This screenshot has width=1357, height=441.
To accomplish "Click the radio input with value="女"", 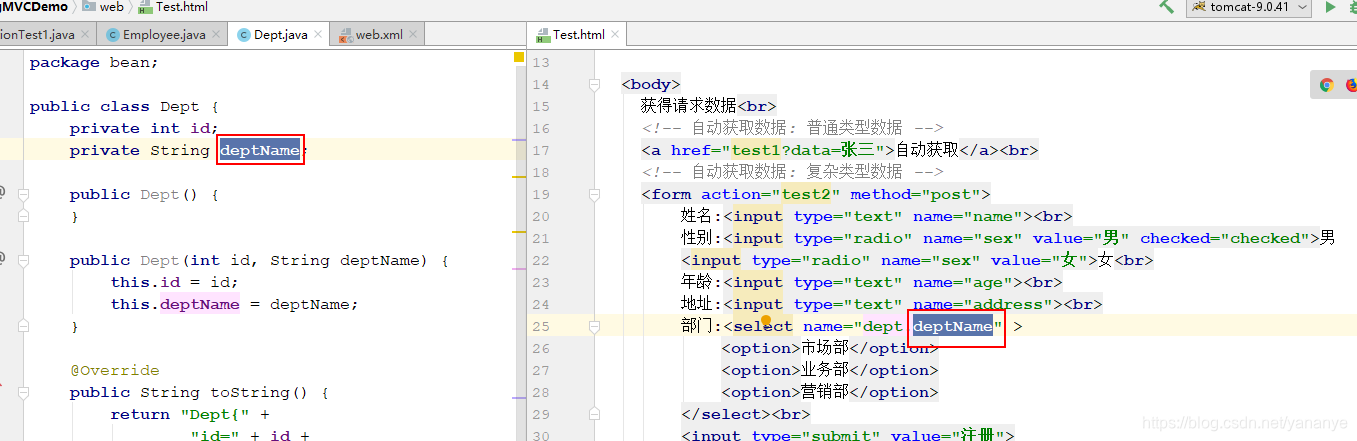I will (x=917, y=260).
